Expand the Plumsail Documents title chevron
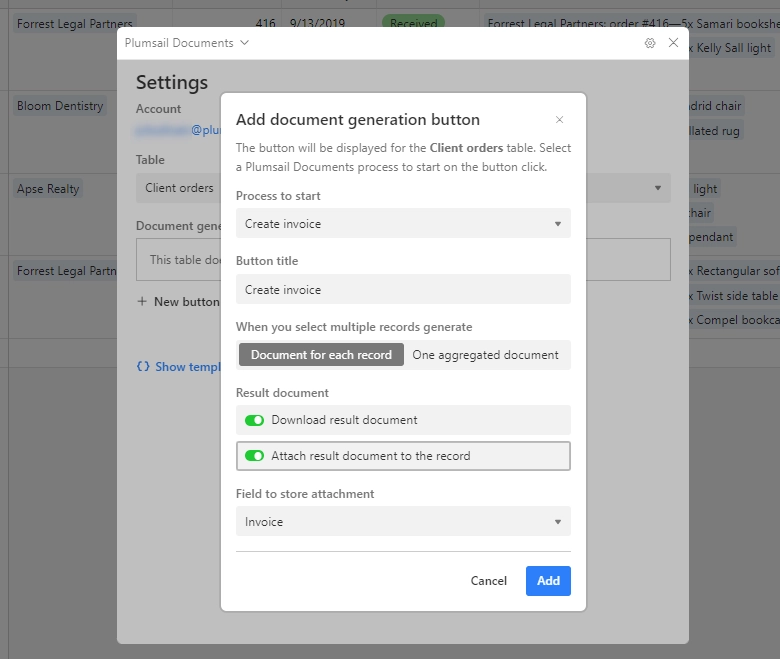Image resolution: width=780 pixels, height=659 pixels. coord(244,43)
